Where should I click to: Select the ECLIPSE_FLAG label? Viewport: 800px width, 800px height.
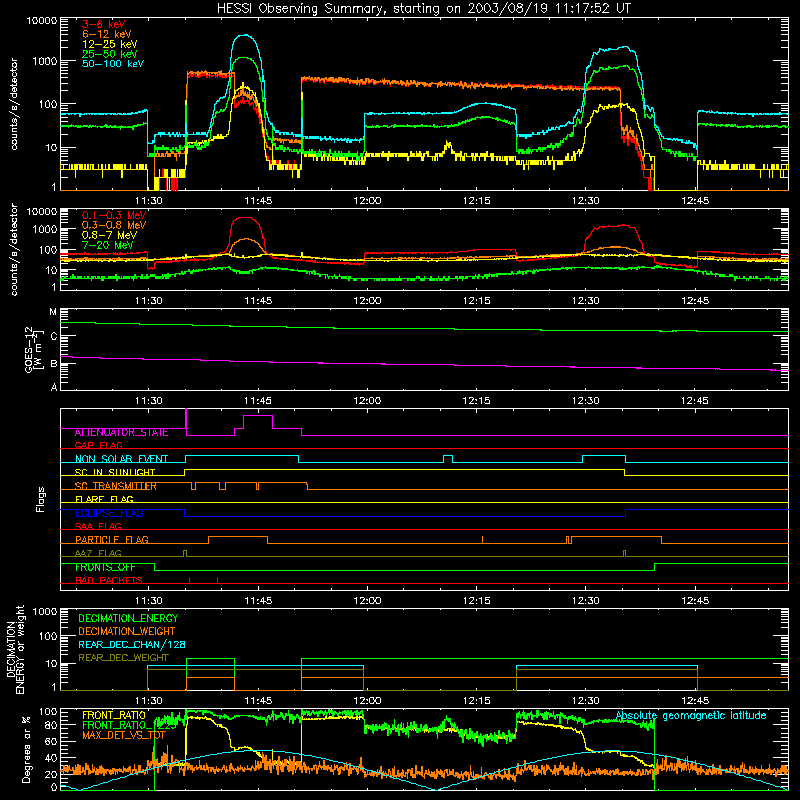tap(109, 513)
